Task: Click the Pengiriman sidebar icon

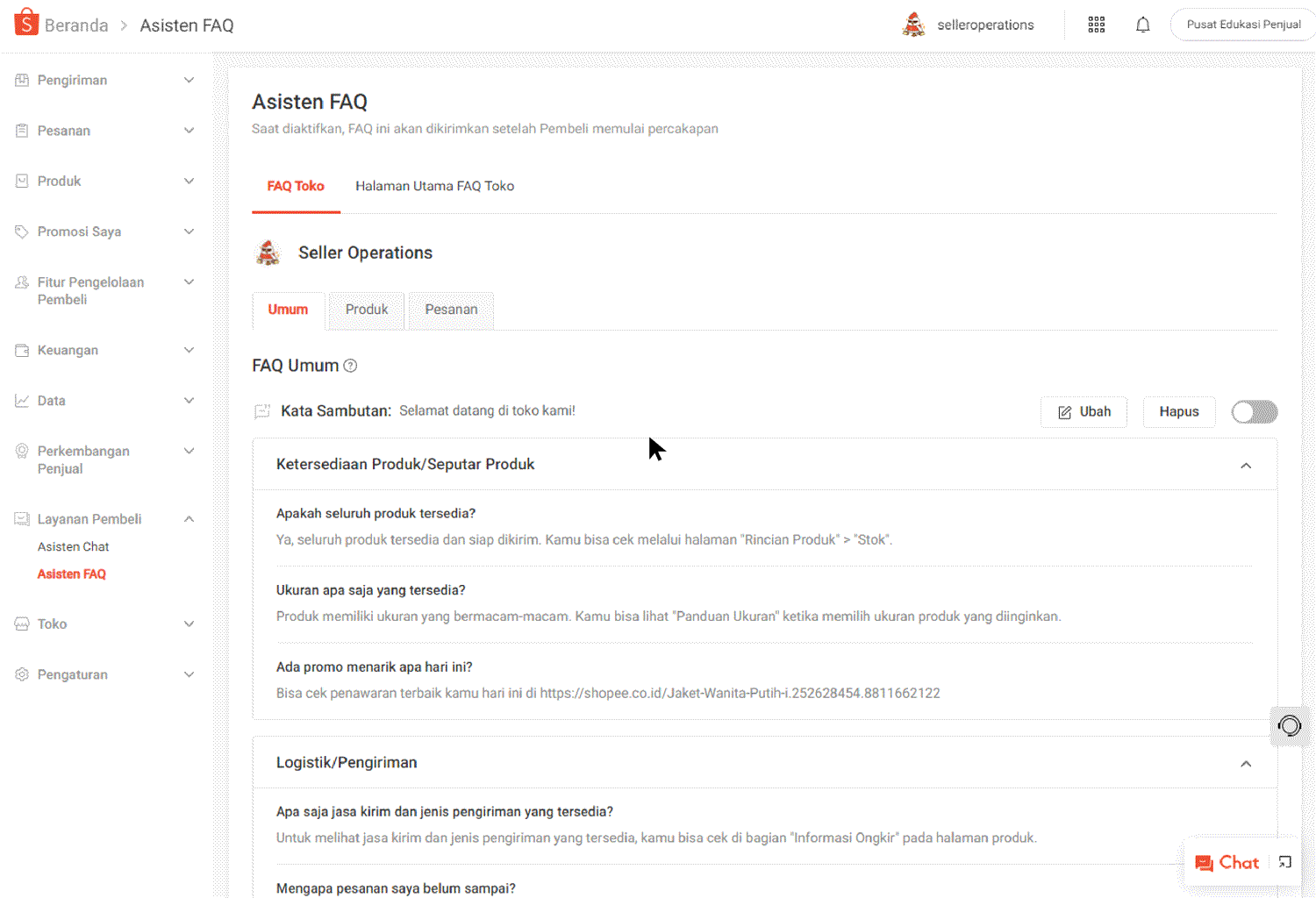Action: pos(21,80)
